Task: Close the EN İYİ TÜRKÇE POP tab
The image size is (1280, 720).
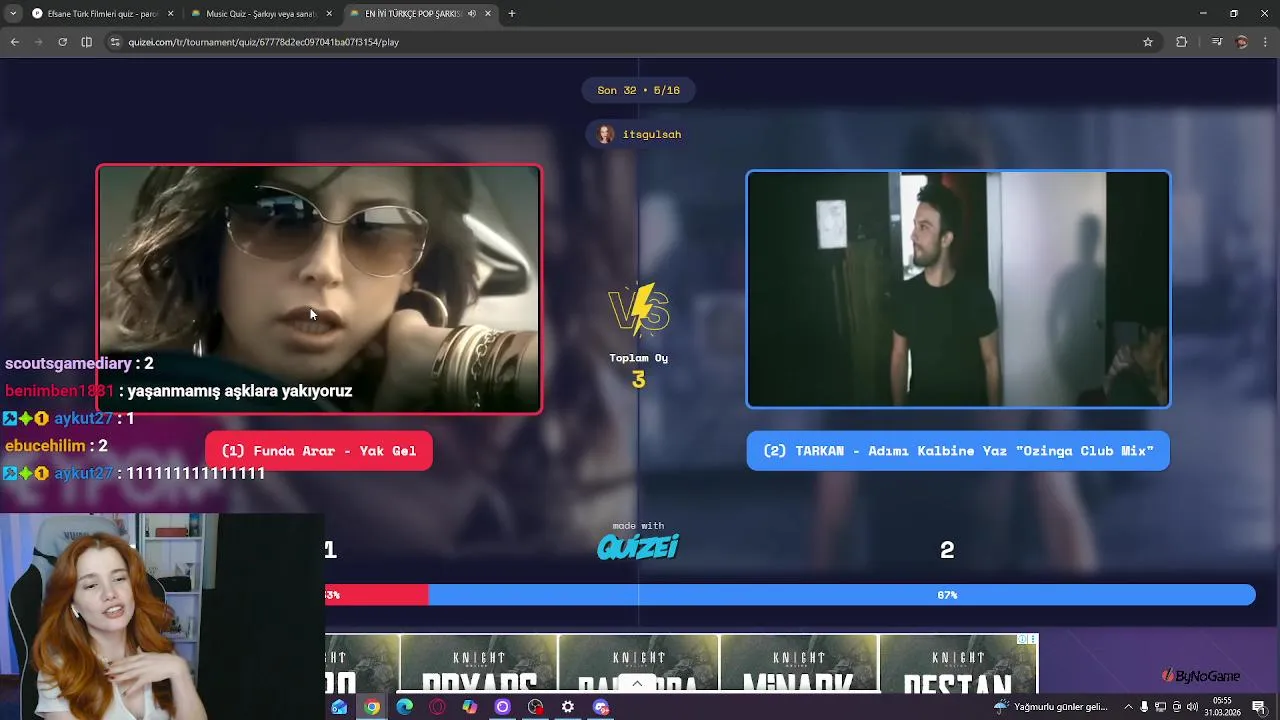Action: pos(488,14)
